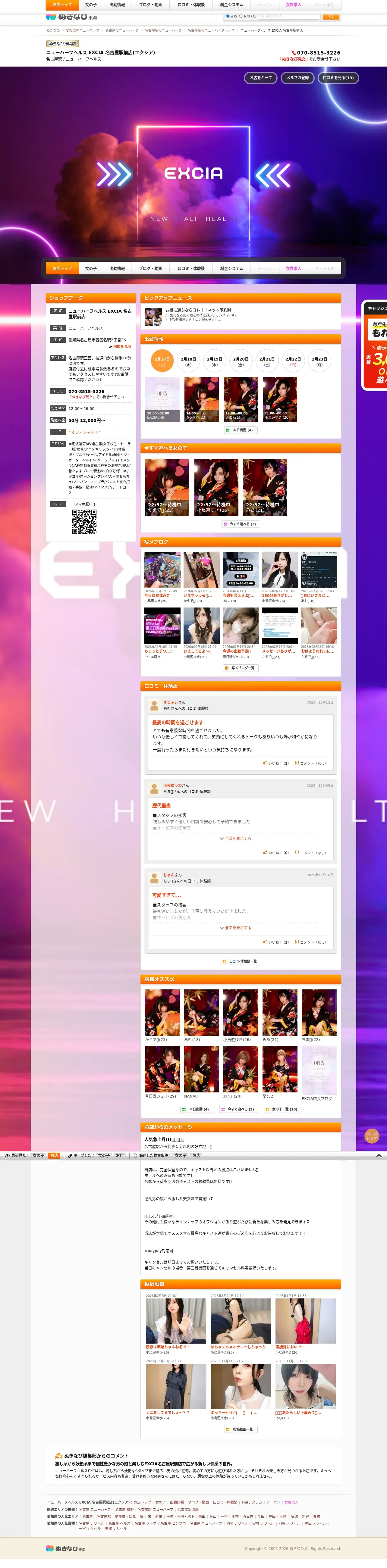Open the pickup news thumbnail image
Screen dimensions: 387x1568
tap(153, 317)
